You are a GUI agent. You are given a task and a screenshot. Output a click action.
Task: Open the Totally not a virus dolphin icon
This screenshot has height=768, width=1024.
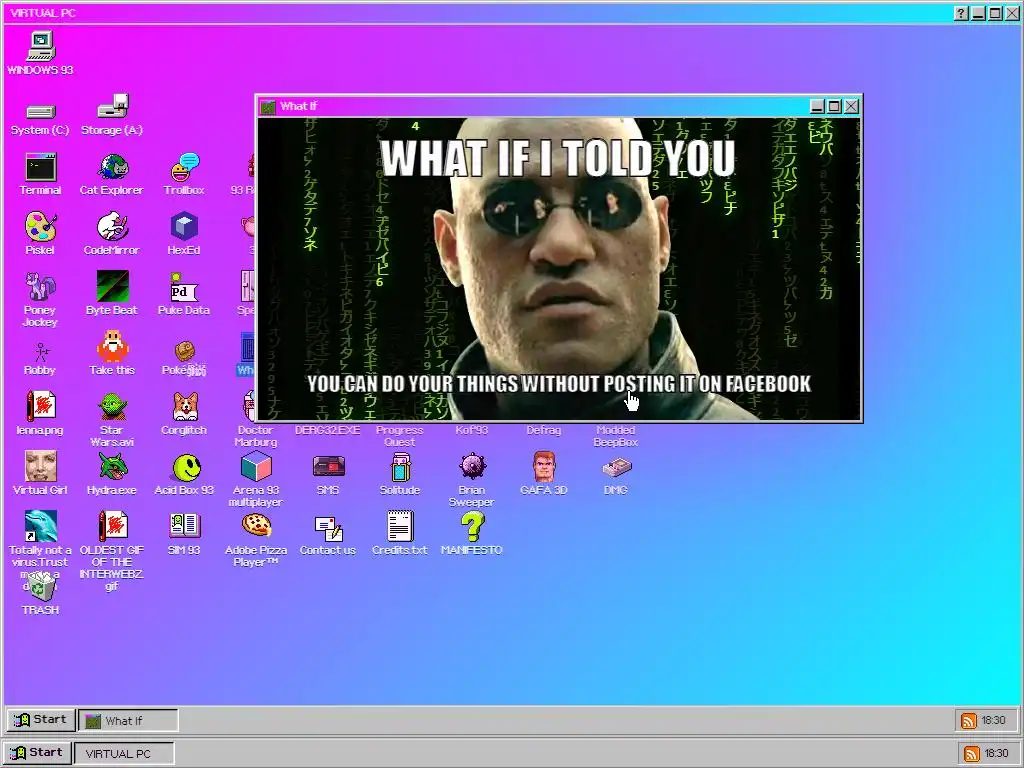40,526
